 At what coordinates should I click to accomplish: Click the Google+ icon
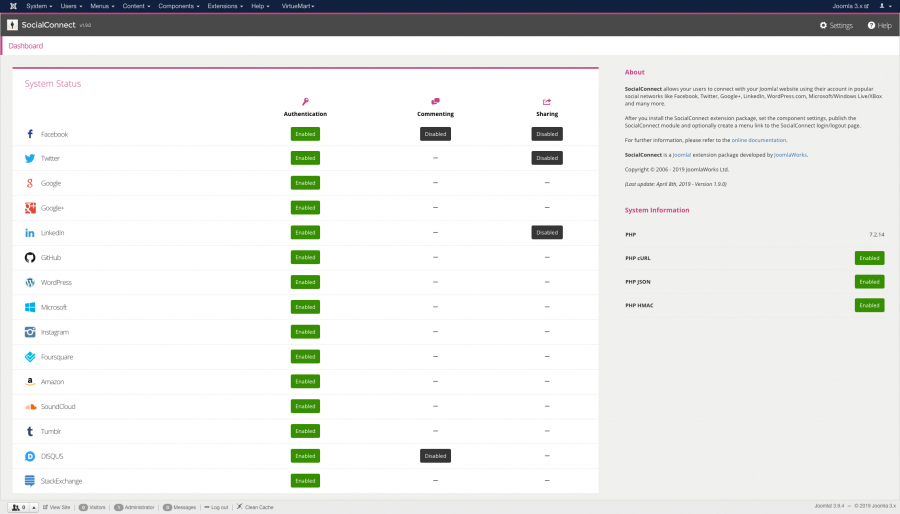tap(30, 208)
